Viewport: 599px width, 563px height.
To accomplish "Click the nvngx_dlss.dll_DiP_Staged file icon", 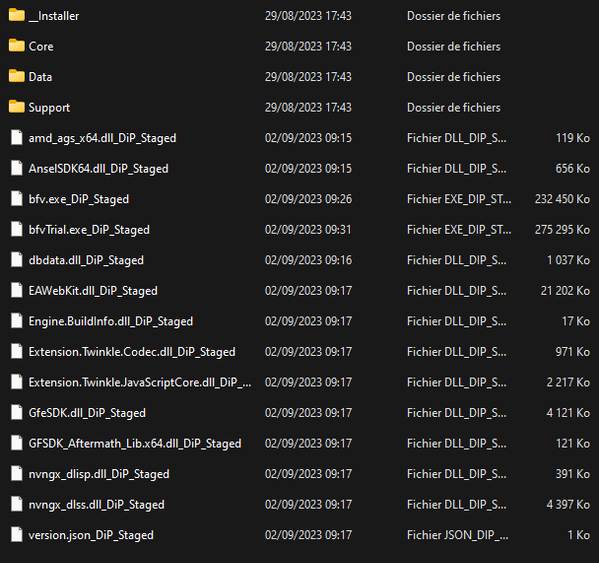I will point(17,505).
